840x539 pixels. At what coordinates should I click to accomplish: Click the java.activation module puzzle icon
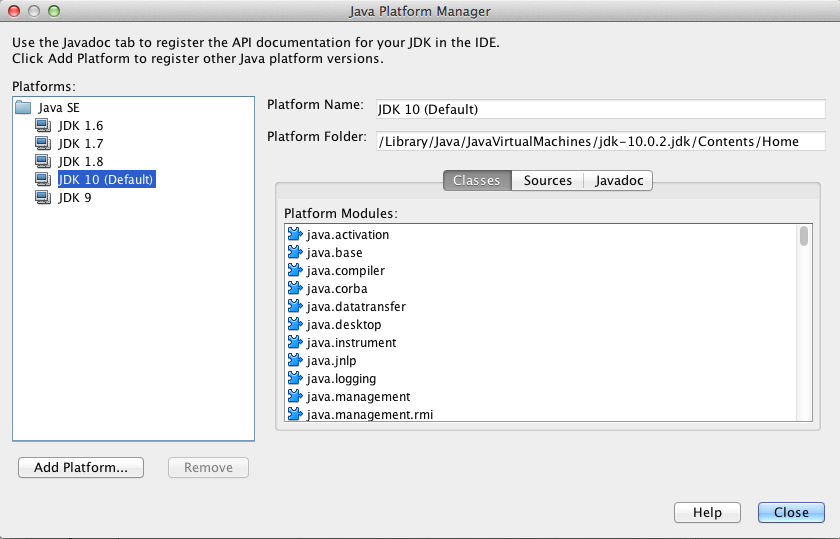(295, 235)
